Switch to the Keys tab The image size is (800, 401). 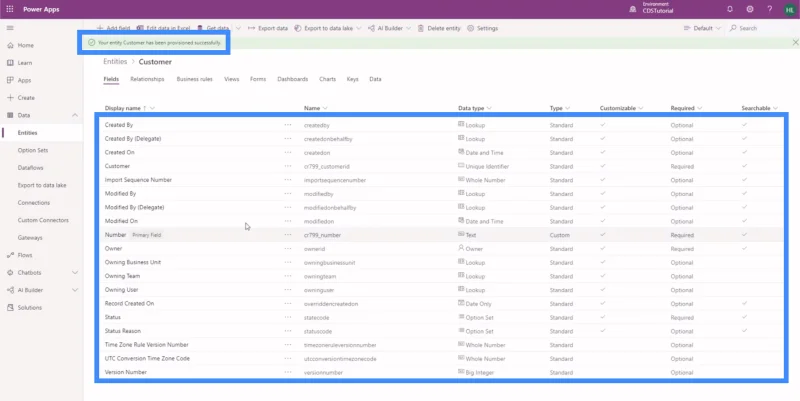(x=352, y=79)
